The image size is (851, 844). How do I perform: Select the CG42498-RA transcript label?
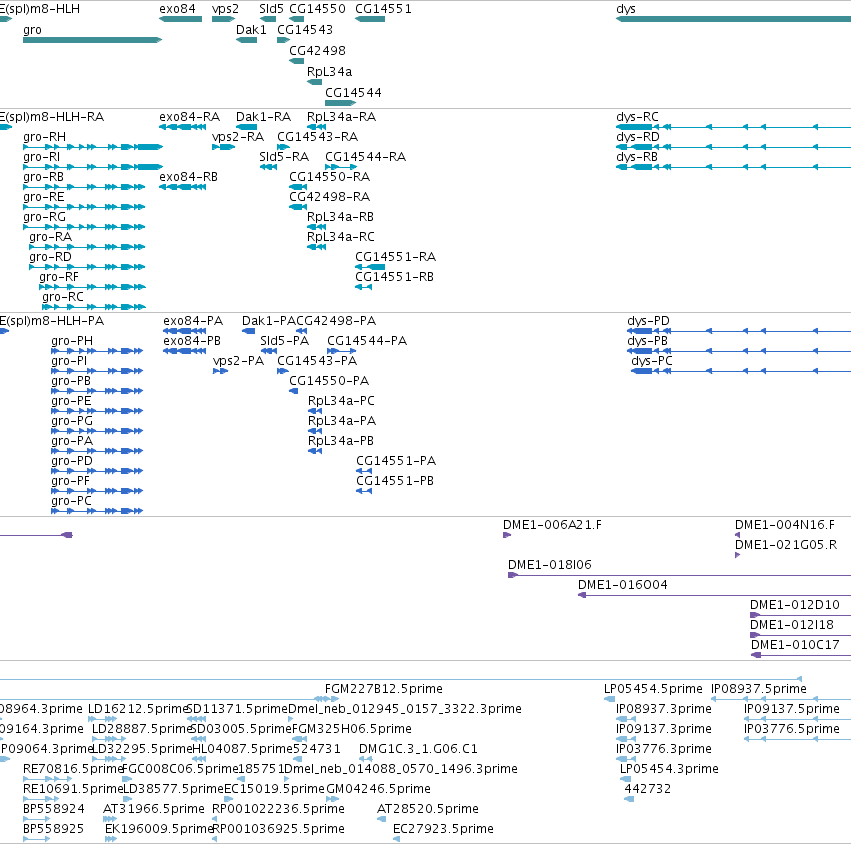coord(329,197)
